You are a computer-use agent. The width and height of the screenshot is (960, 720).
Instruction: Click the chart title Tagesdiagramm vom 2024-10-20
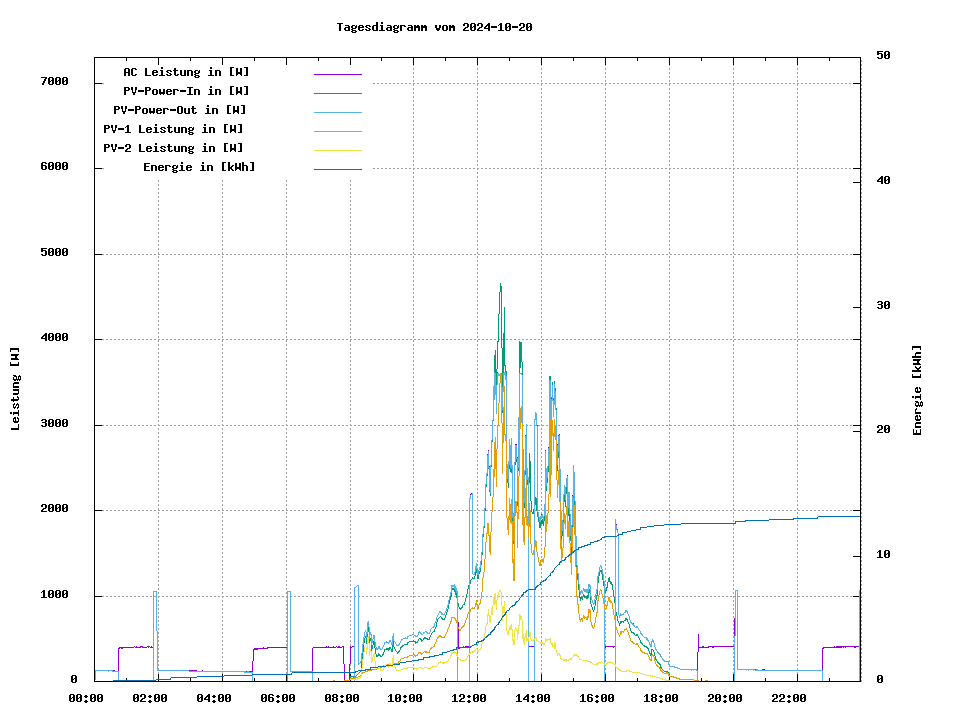(x=434, y=27)
